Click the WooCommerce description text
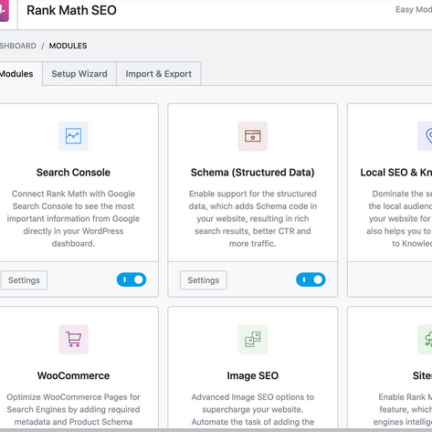 [x=73, y=410]
